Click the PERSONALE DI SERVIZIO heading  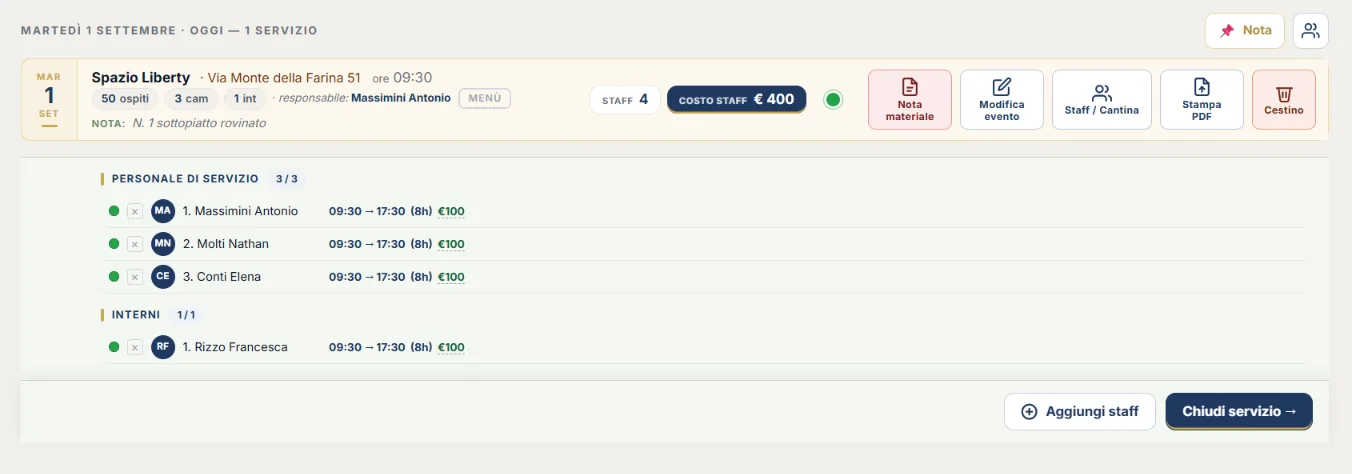185,179
